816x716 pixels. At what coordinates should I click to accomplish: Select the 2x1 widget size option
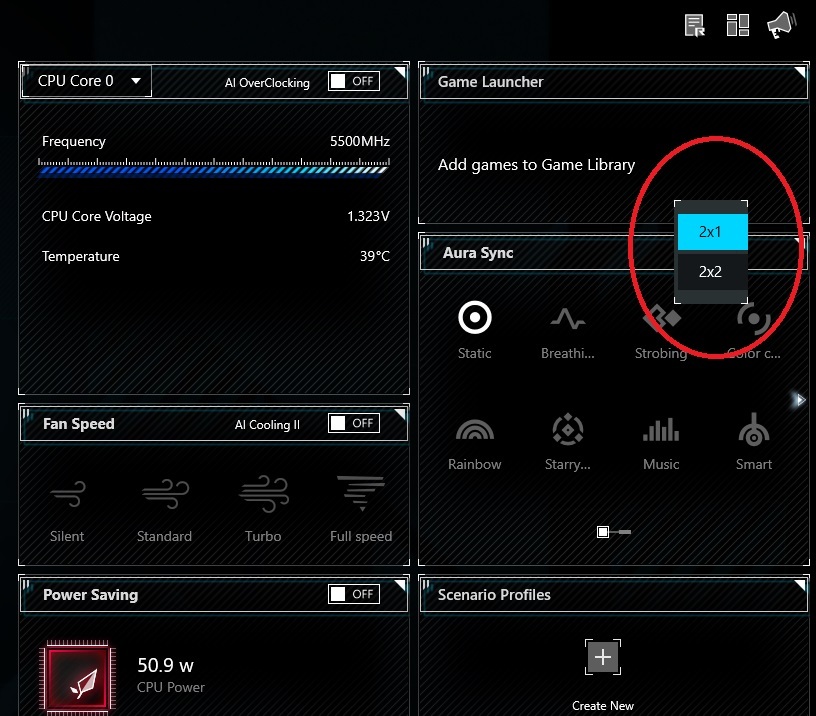pyautogui.click(x=712, y=232)
